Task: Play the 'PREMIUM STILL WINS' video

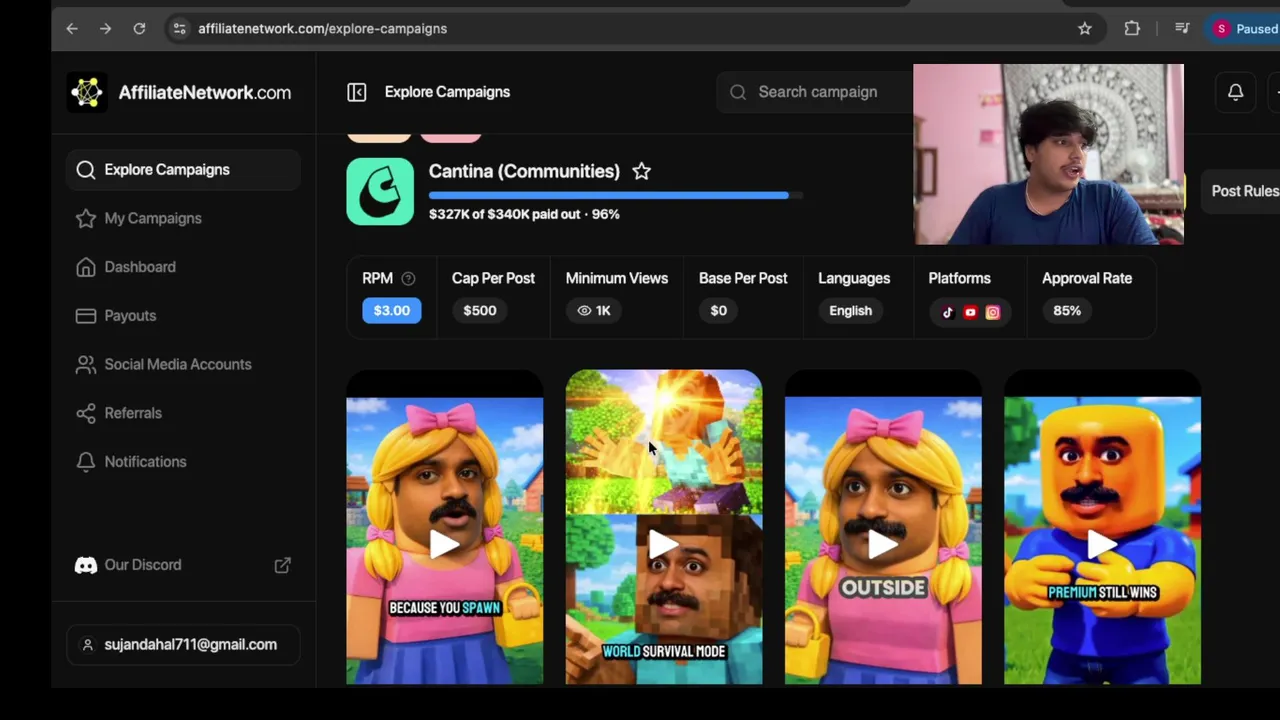Action: click(x=1102, y=543)
